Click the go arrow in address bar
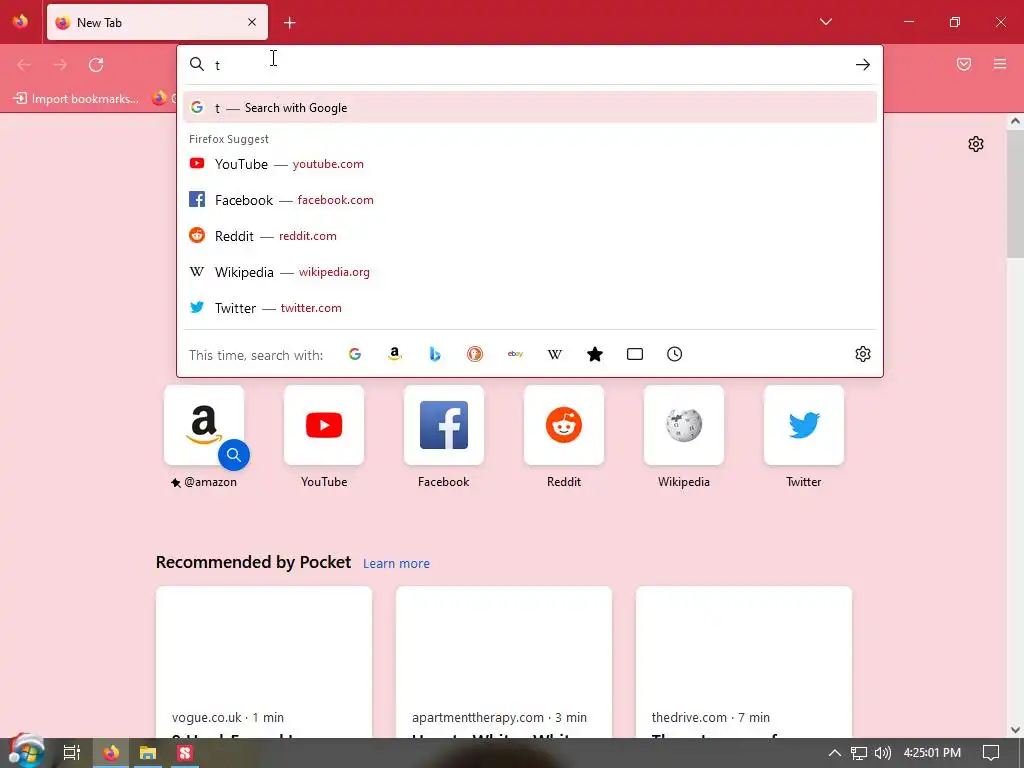This screenshot has height=768, width=1024. point(863,64)
